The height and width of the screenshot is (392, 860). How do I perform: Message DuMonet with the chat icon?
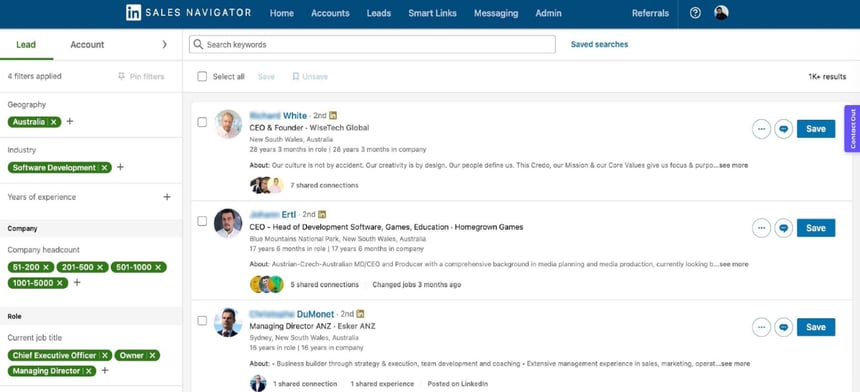point(783,327)
